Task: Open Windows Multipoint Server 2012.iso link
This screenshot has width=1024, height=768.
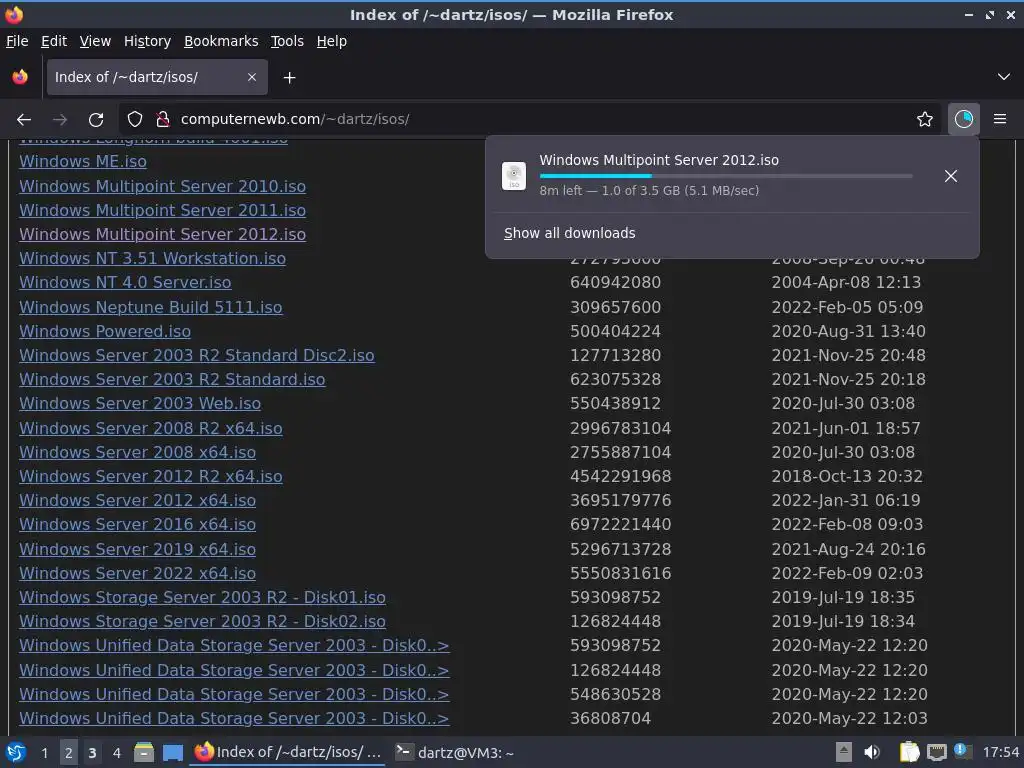Action: [163, 234]
